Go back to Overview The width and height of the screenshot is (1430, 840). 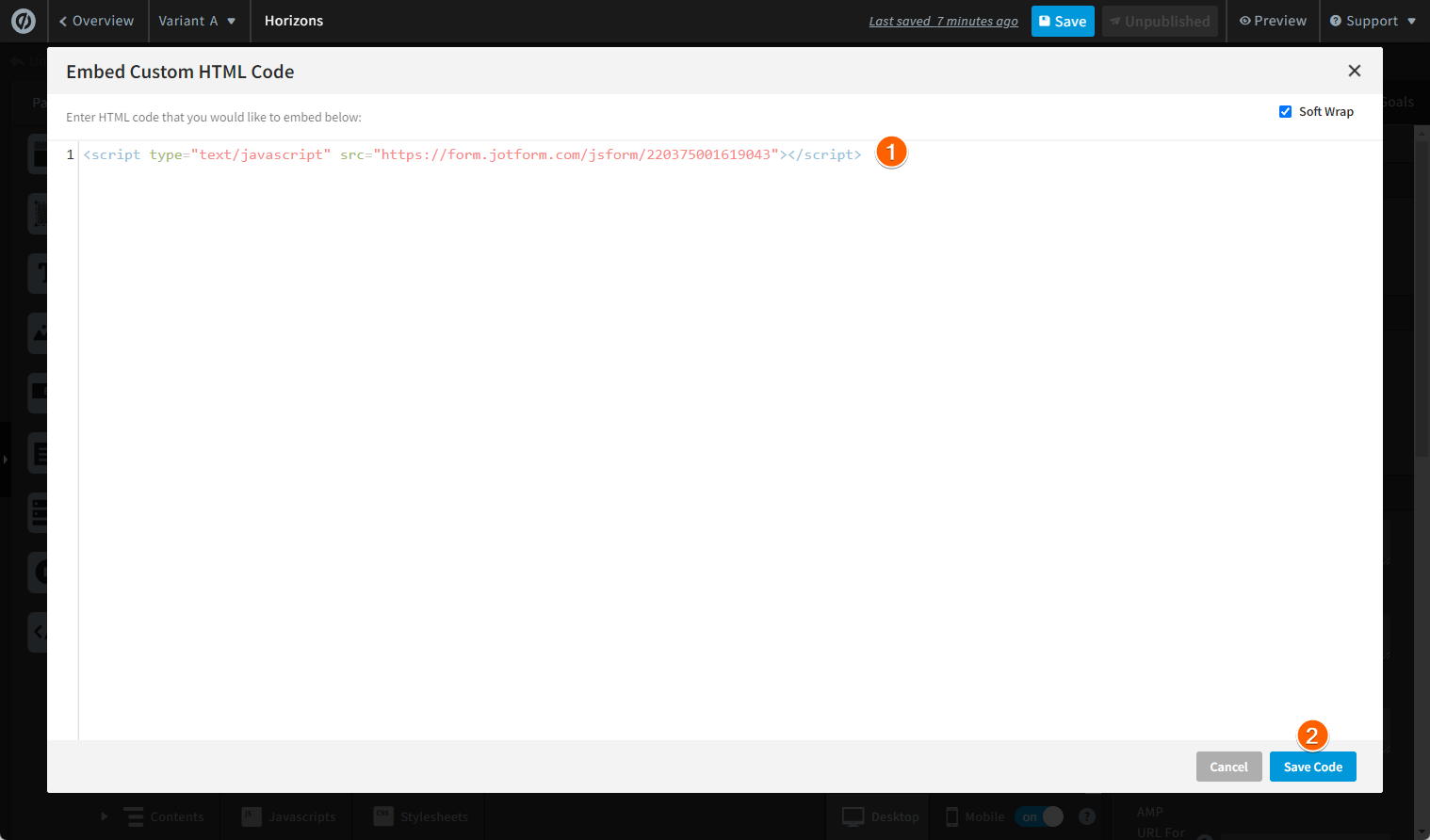[x=96, y=21]
